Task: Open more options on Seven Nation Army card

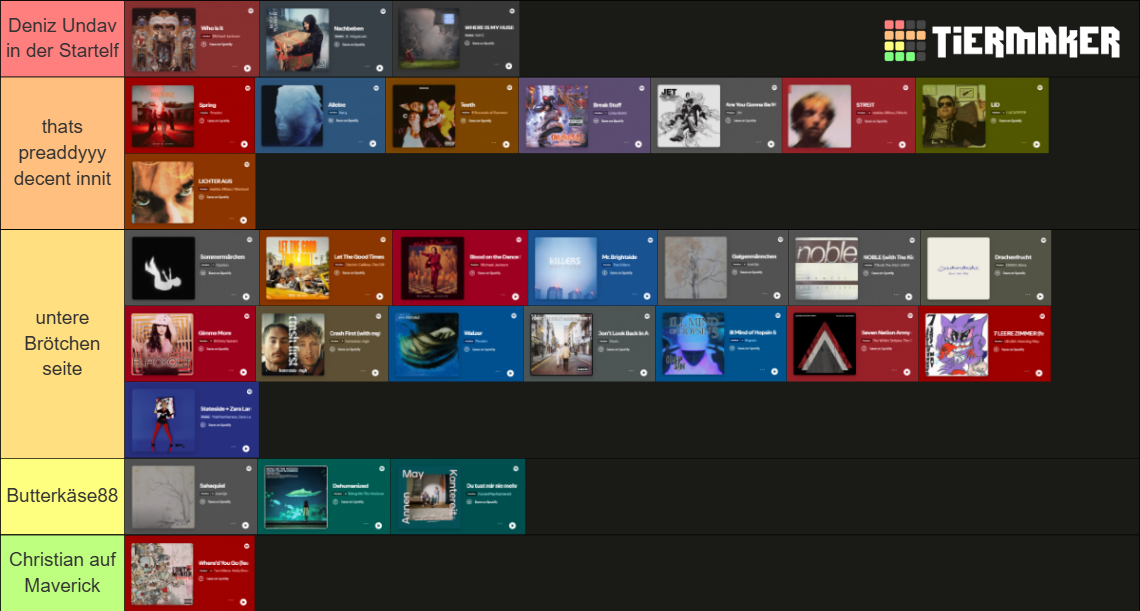Action: pyautogui.click(x=895, y=372)
